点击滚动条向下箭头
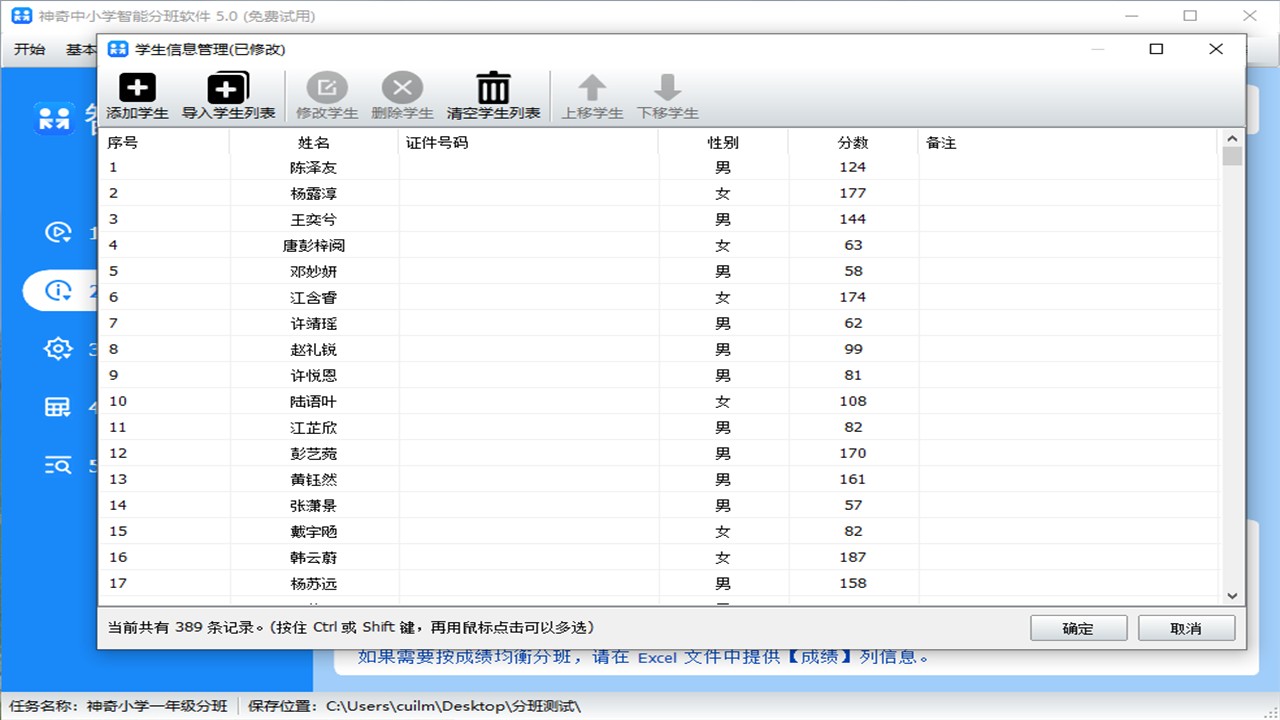This screenshot has height=720, width=1280. pyautogui.click(x=1232, y=594)
